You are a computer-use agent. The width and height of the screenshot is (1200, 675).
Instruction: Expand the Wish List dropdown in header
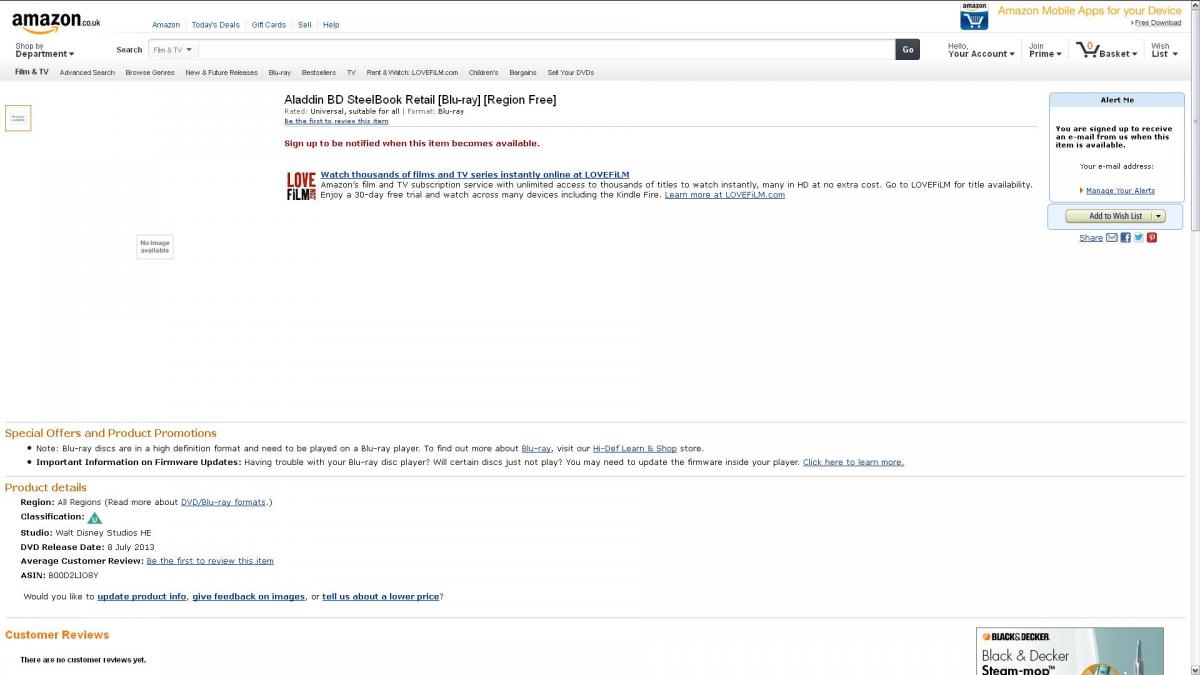tap(1164, 50)
